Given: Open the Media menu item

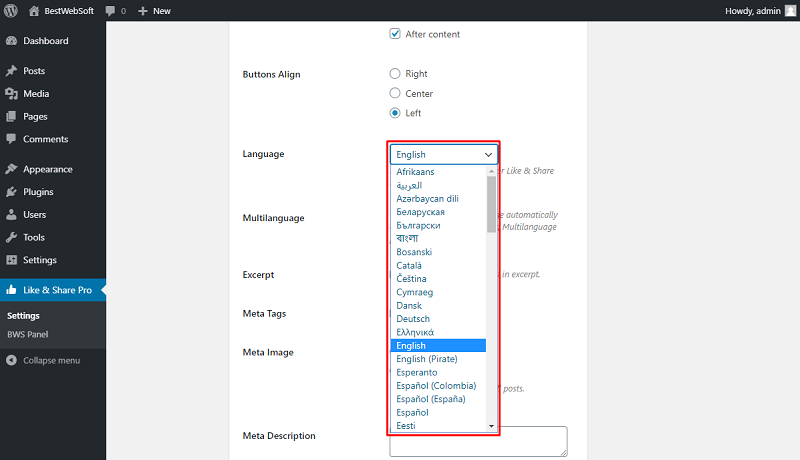Looking at the screenshot, I should (53, 94).
